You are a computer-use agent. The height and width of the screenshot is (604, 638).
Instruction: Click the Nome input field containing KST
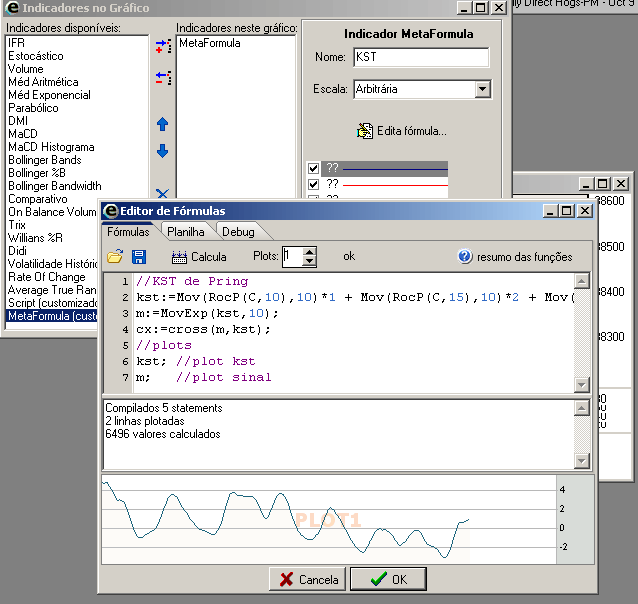[420, 57]
